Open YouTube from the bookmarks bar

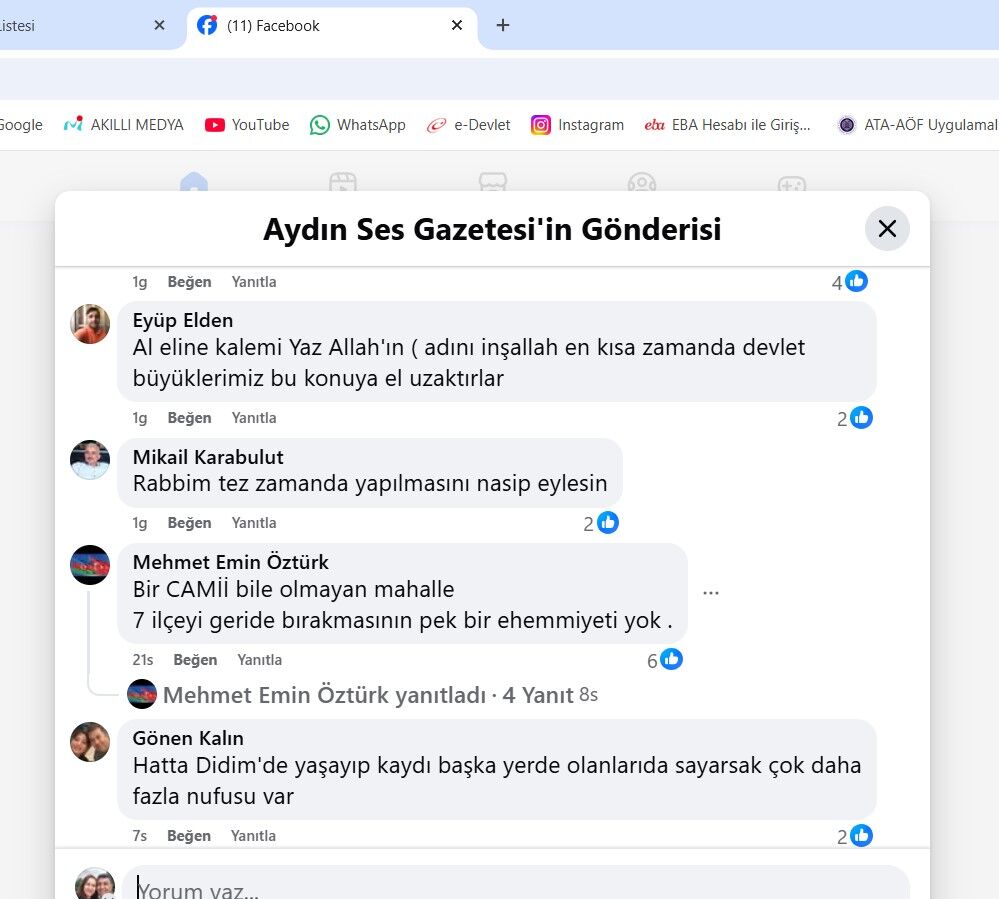pyautogui.click(x=246, y=125)
